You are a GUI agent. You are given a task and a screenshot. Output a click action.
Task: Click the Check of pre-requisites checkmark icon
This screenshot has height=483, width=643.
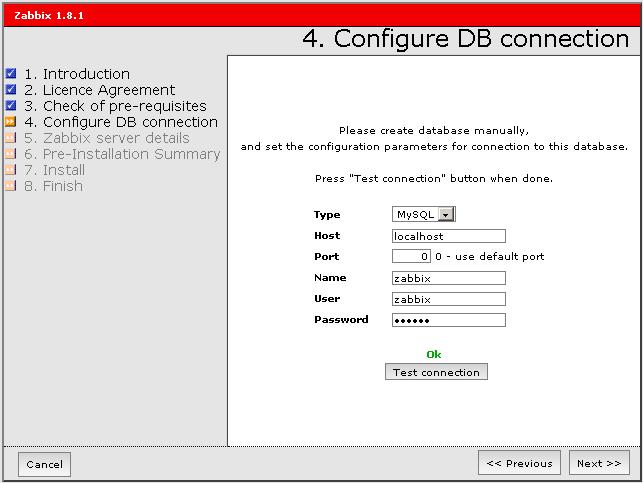[x=10, y=106]
